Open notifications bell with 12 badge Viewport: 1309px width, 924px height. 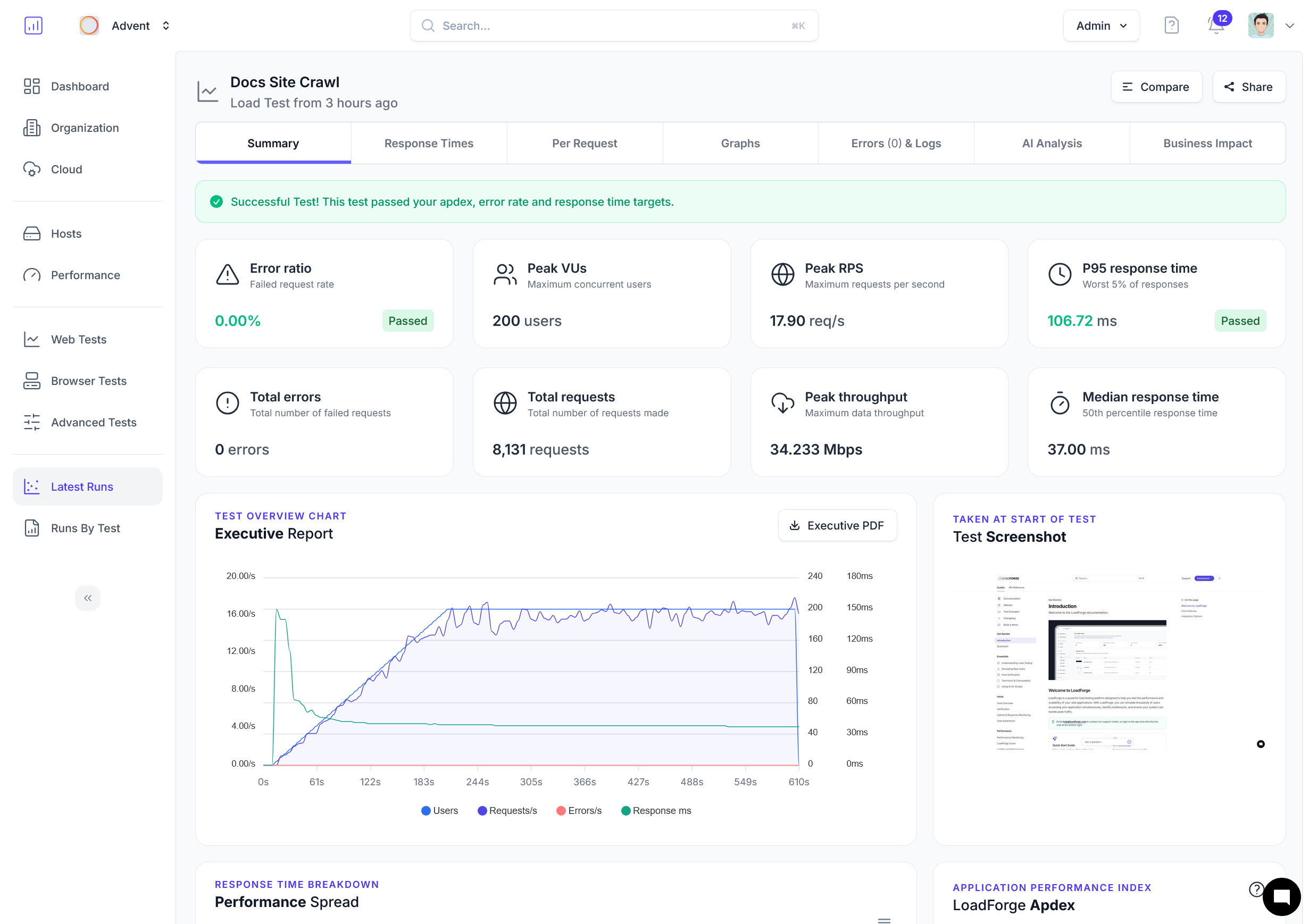click(x=1215, y=26)
